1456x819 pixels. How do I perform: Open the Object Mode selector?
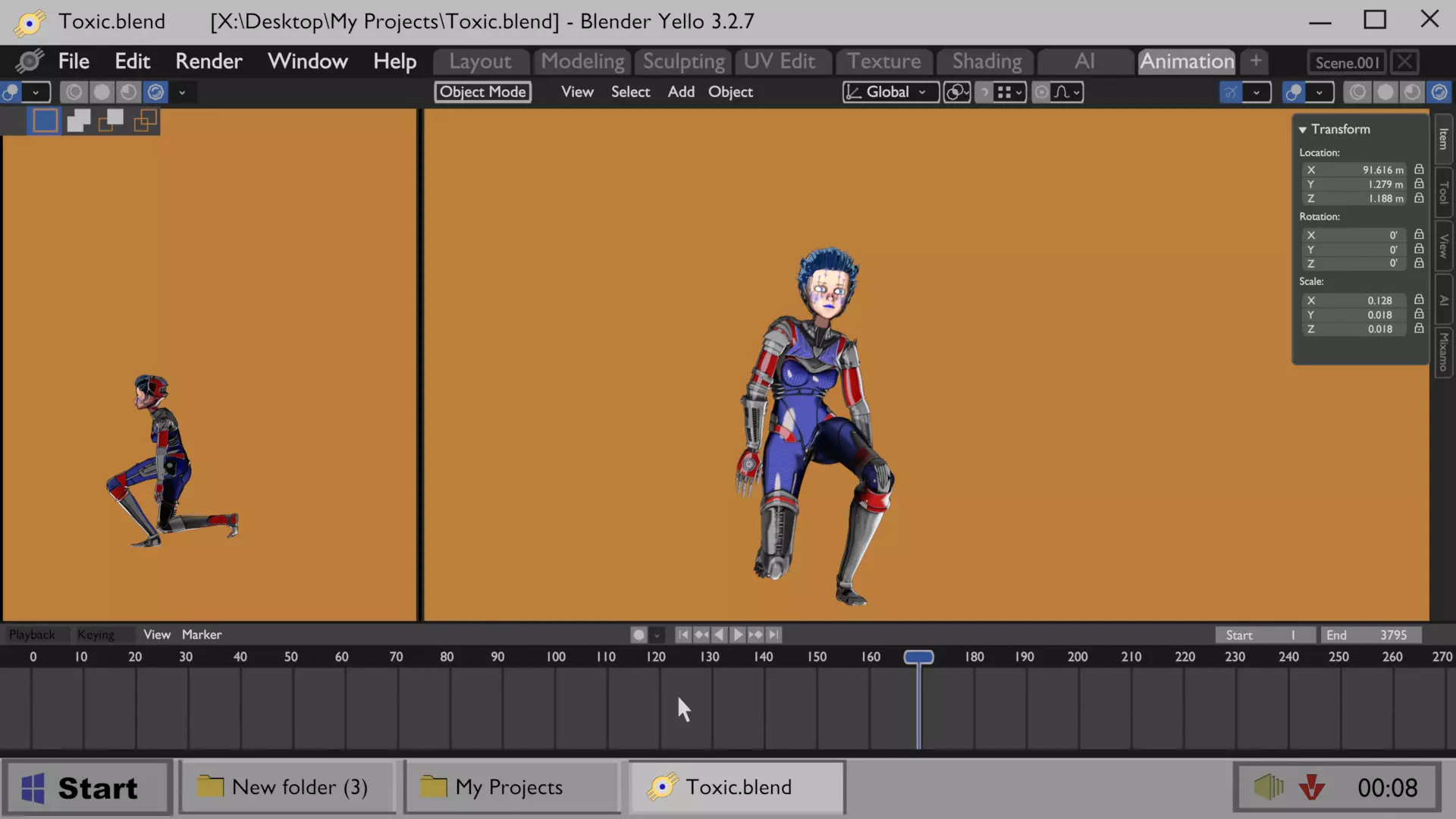483,92
